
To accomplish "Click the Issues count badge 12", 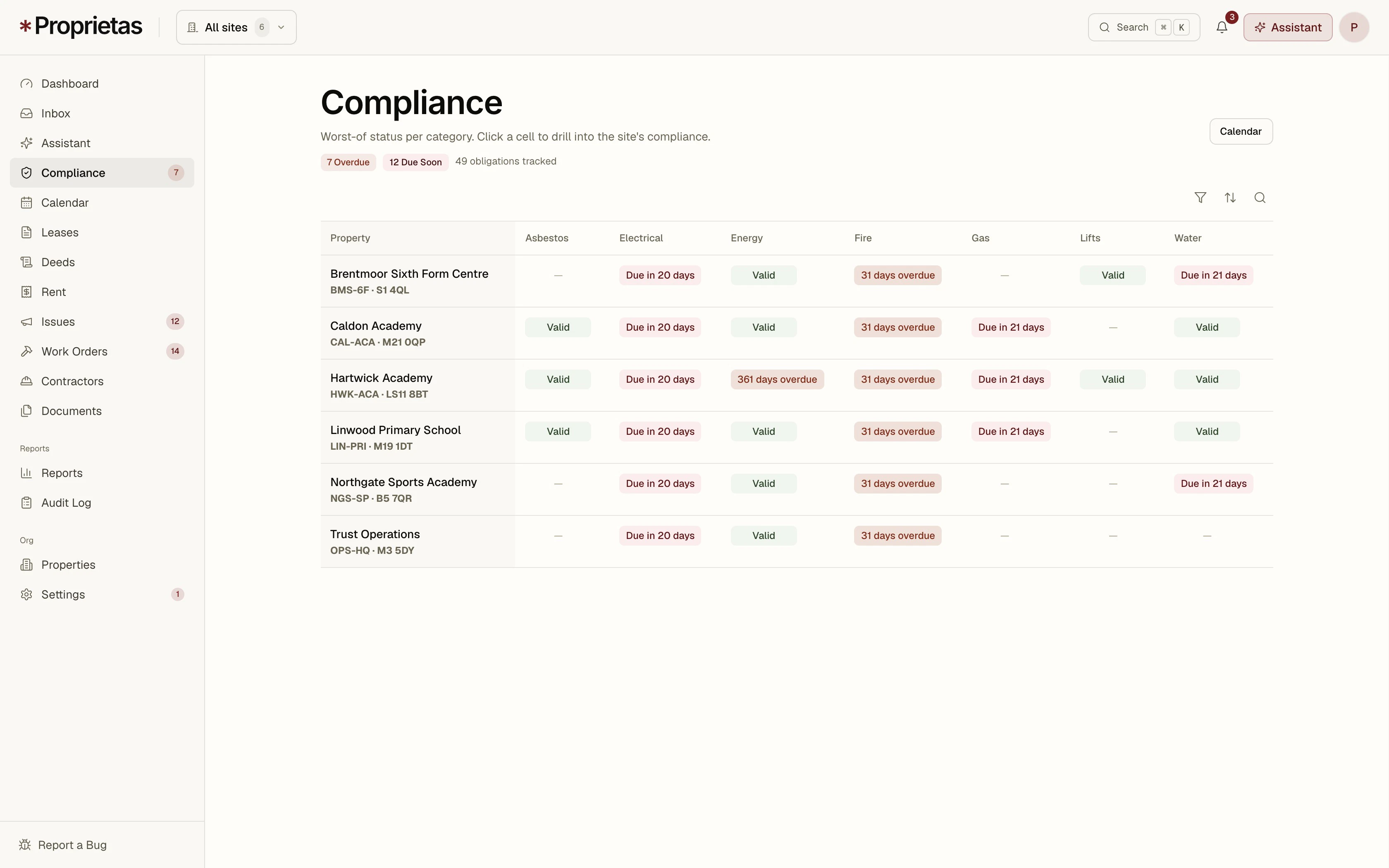I will coord(175,322).
